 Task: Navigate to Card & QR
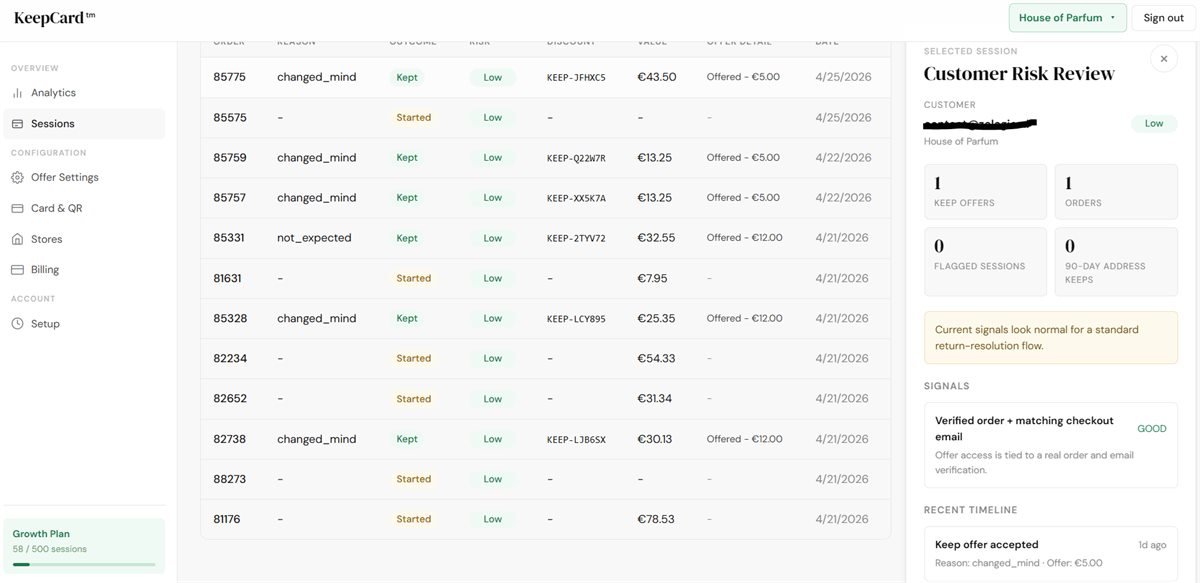click(x=84, y=209)
